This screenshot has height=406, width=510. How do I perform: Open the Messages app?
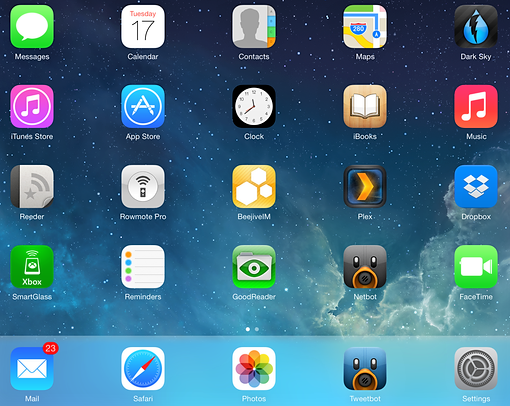32,27
